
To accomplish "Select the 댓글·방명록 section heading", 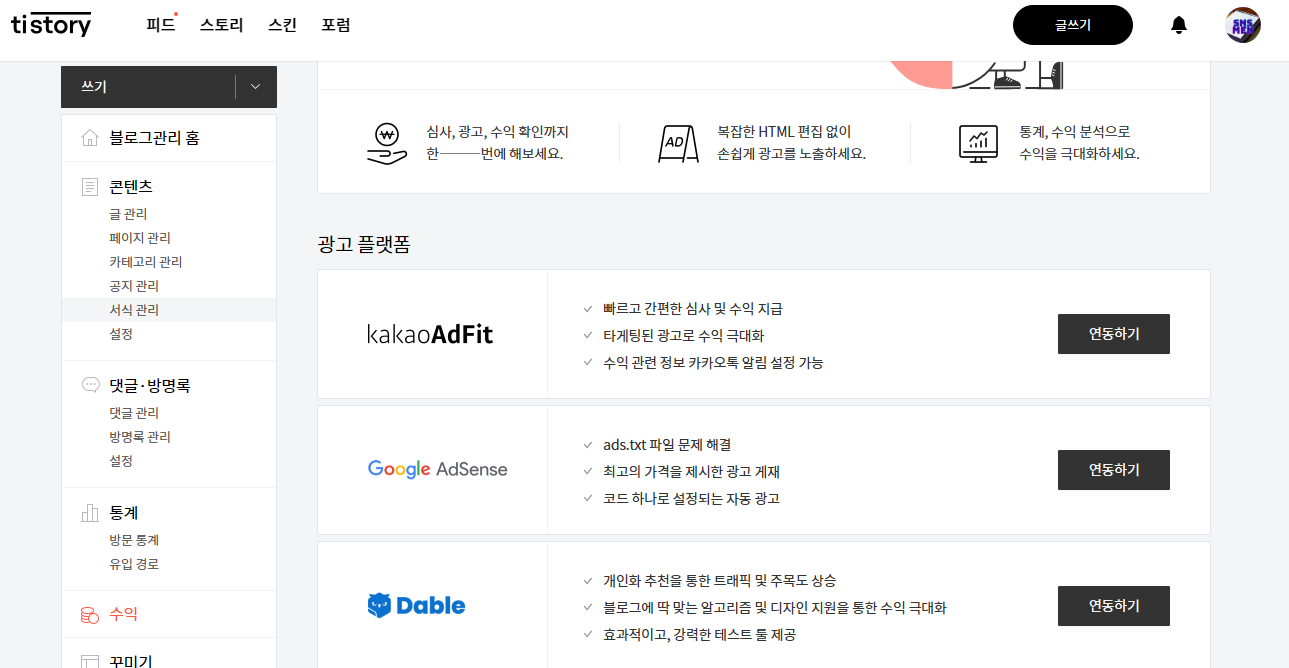I will click(x=150, y=385).
